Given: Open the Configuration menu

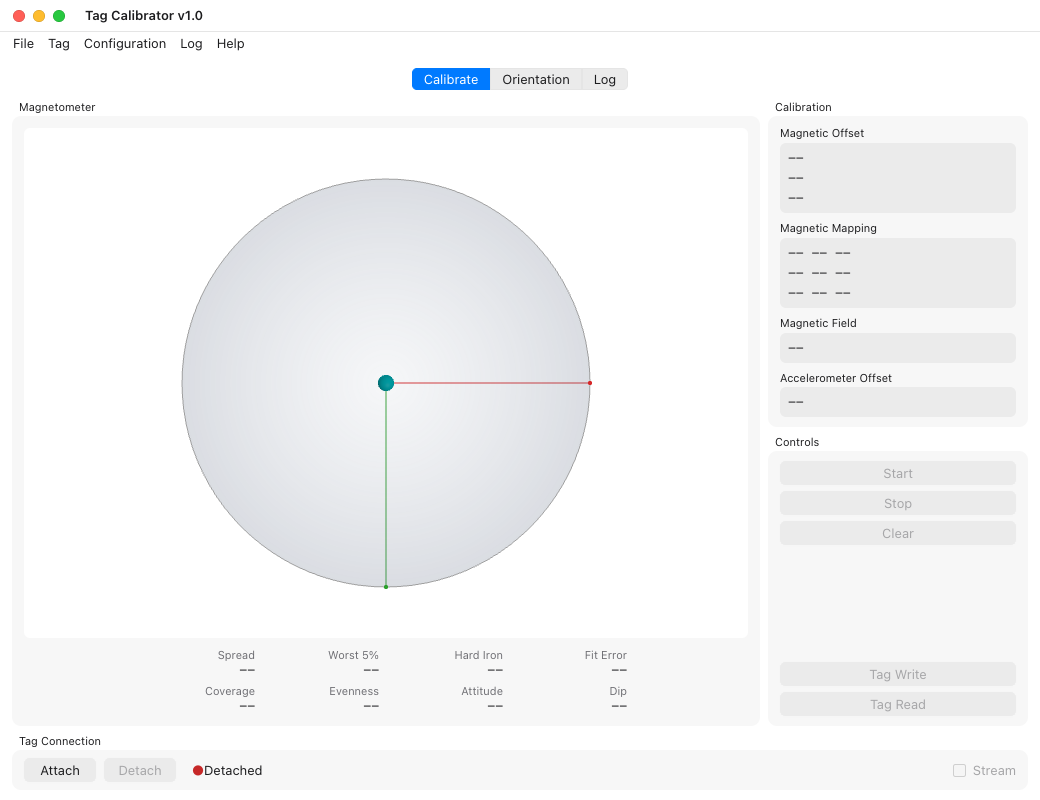Looking at the screenshot, I should [125, 44].
